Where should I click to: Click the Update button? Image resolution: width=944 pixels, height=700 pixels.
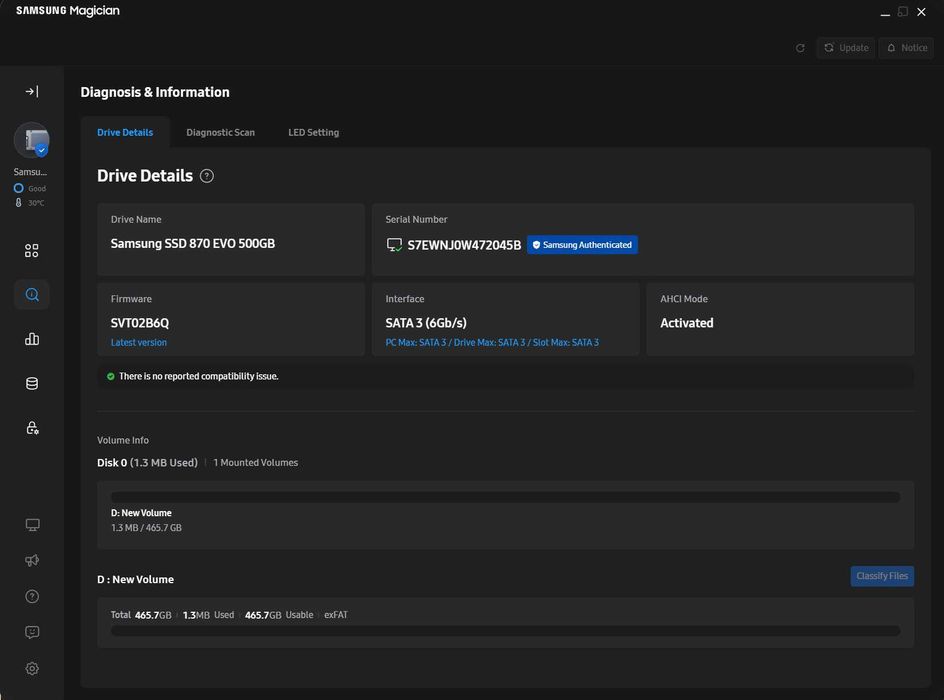click(846, 48)
